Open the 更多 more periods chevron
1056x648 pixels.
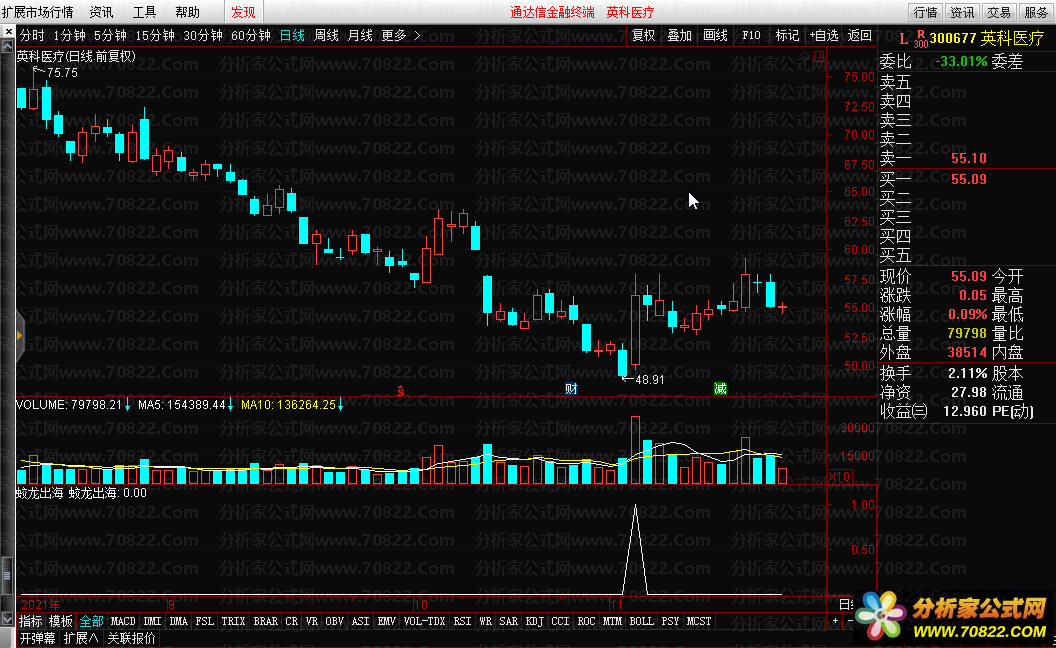(417, 36)
